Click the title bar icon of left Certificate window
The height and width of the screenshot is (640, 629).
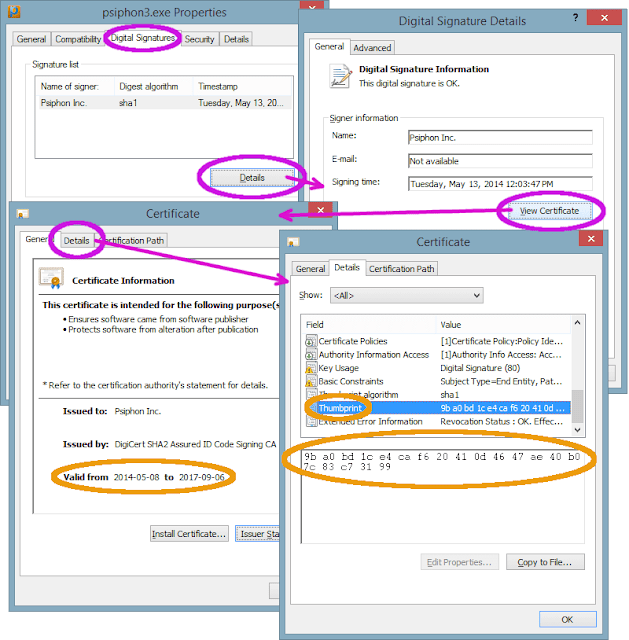tap(22, 213)
